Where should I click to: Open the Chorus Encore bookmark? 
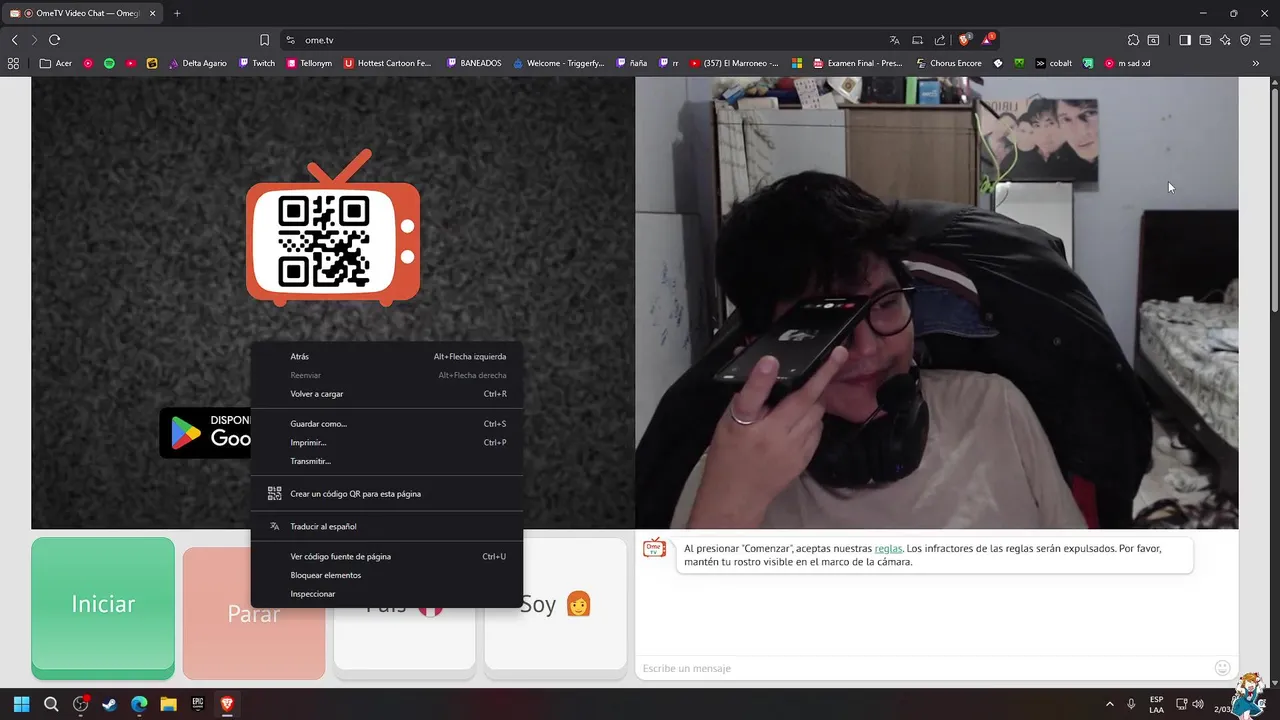pos(949,63)
